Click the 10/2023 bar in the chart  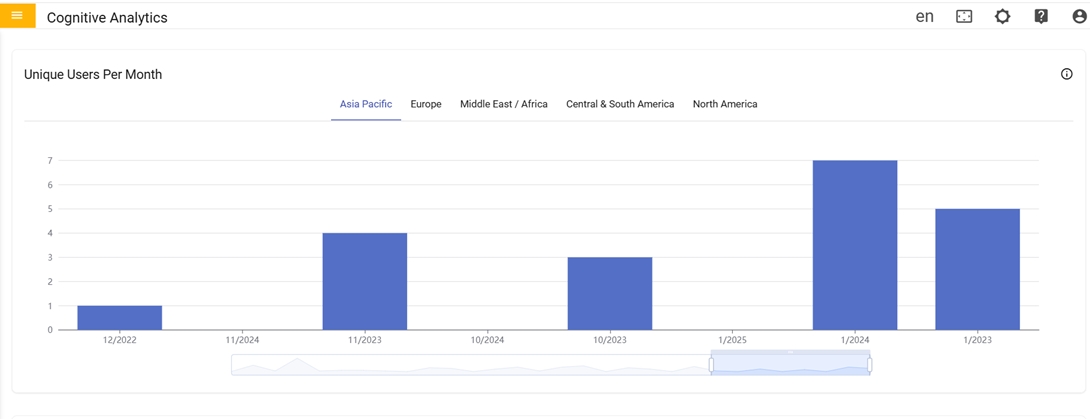(x=610, y=293)
